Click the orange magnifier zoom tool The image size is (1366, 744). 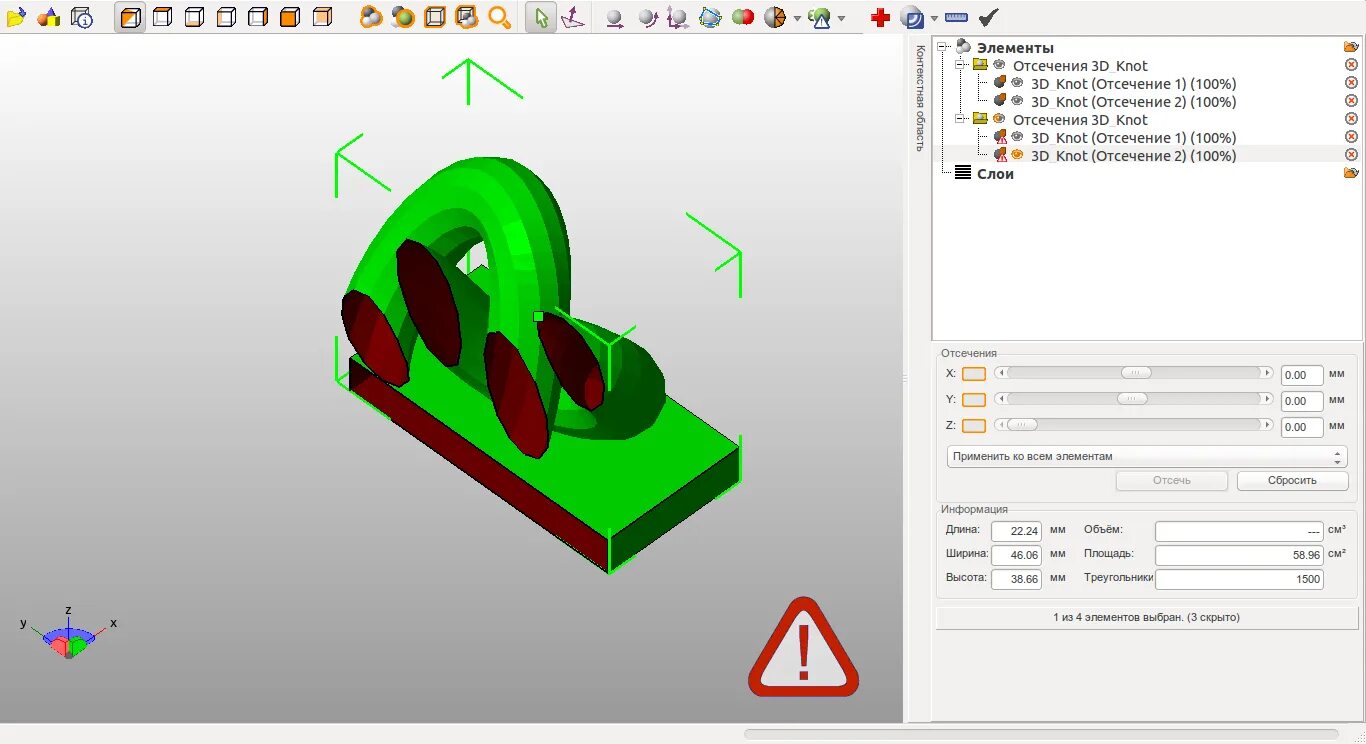499,17
